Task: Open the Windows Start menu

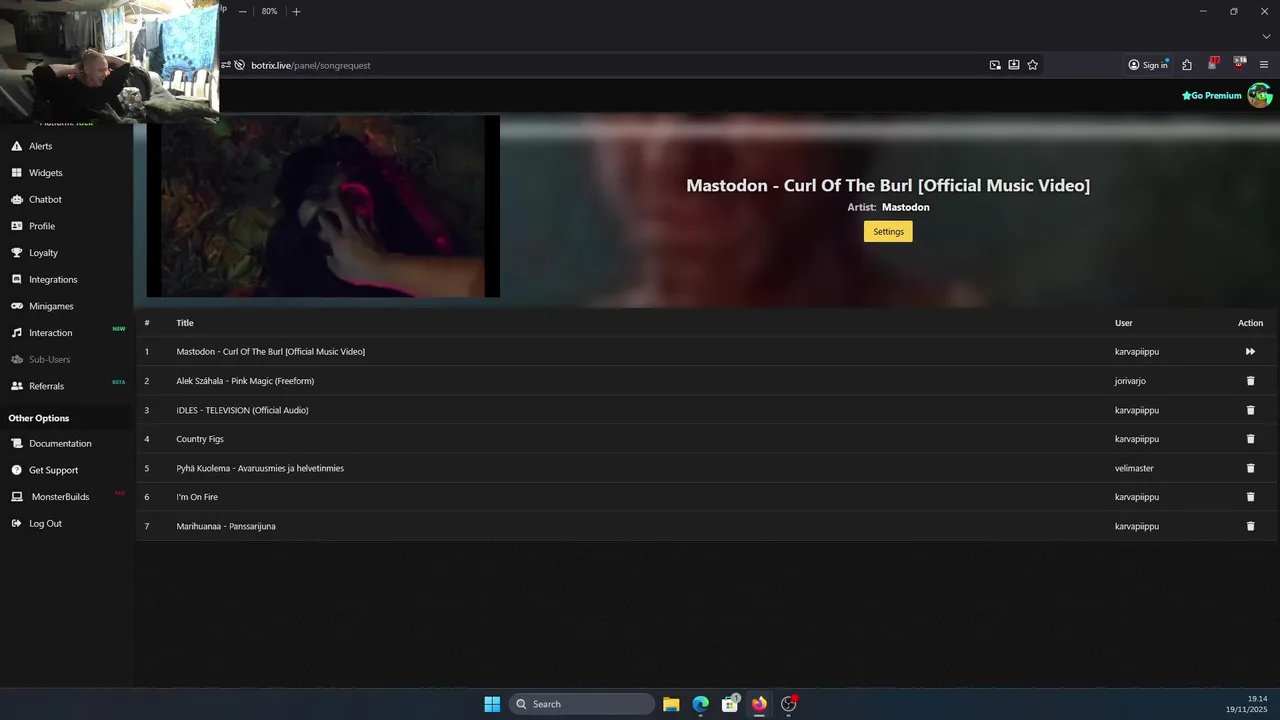Action: point(492,704)
